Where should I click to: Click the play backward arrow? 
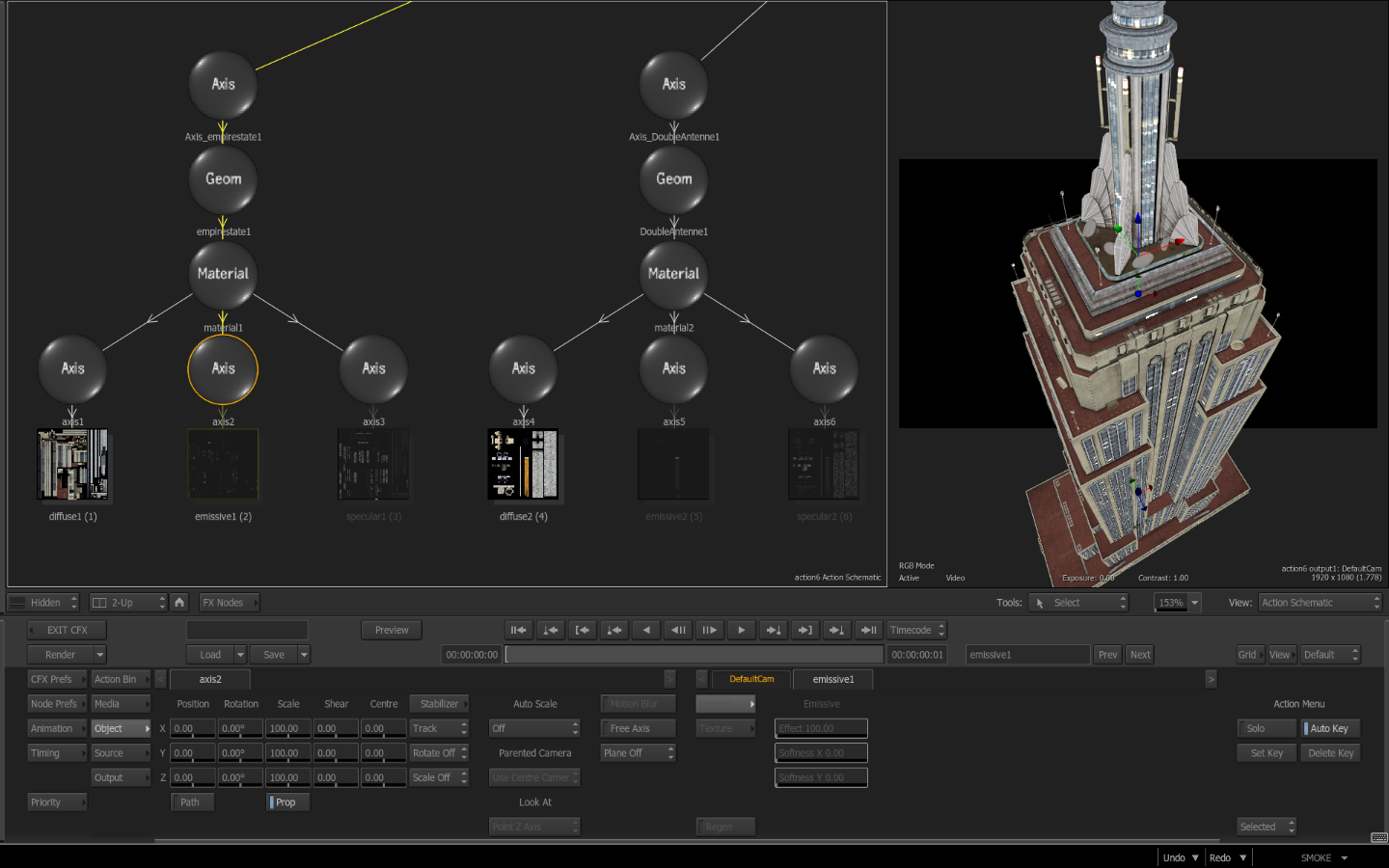(x=646, y=631)
